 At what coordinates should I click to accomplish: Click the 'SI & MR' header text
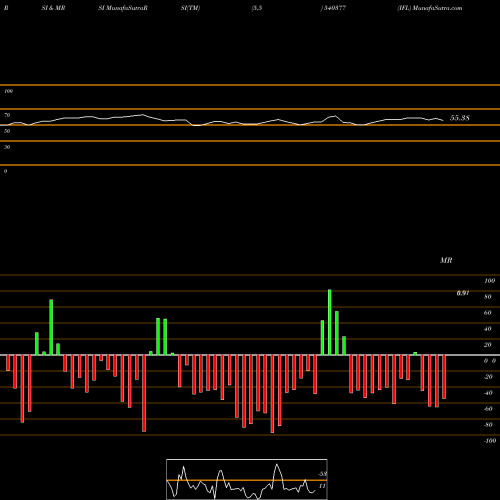pos(53,8)
